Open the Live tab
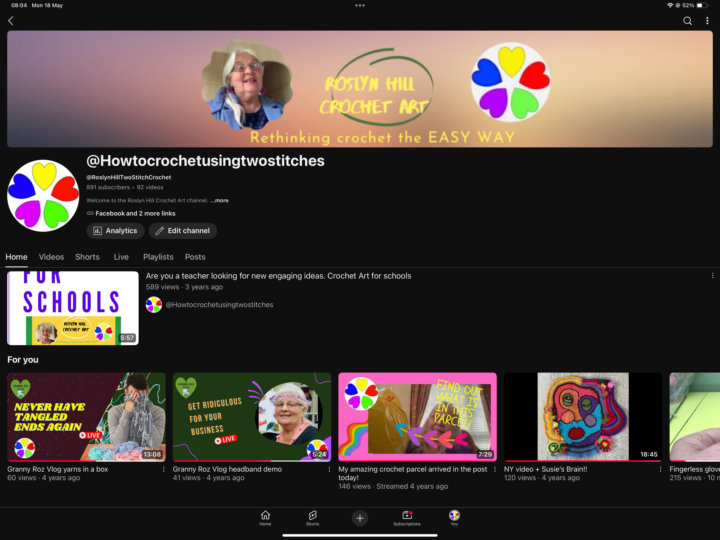The width and height of the screenshot is (720, 540). (x=121, y=257)
